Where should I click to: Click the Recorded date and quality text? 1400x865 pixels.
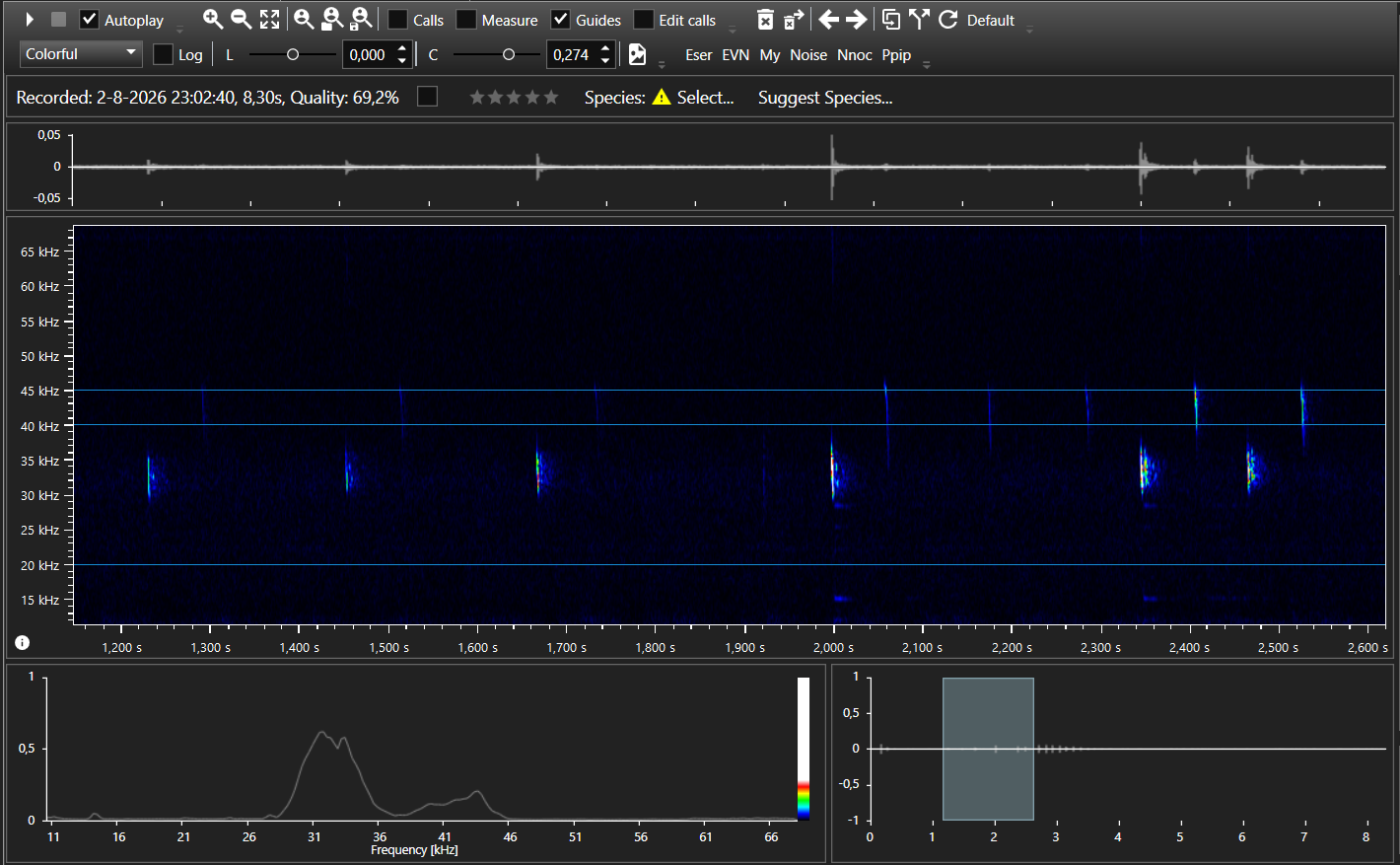coord(208,97)
